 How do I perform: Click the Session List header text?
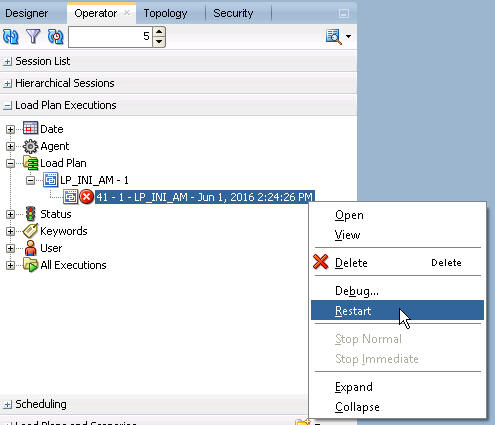[x=43, y=61]
